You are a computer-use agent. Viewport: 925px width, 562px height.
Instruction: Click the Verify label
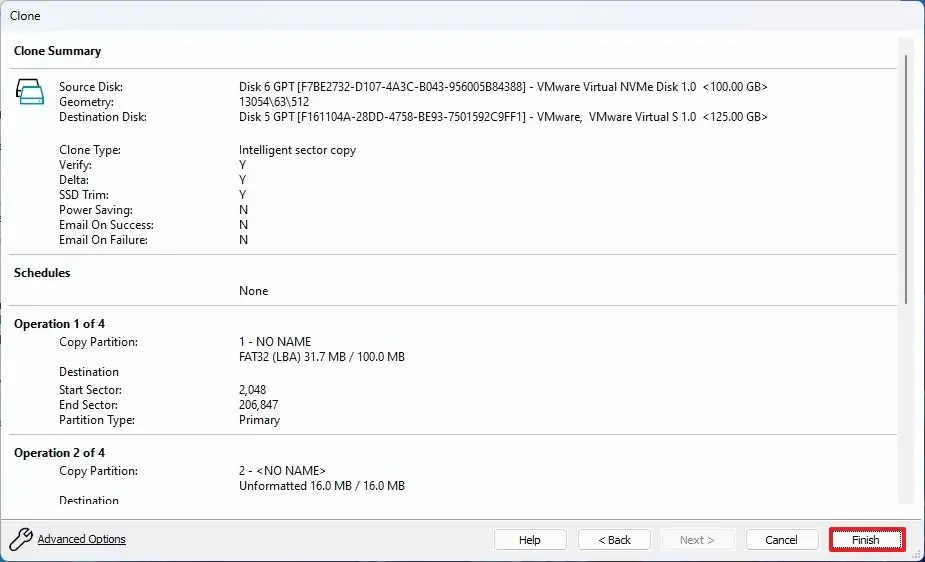tap(75, 165)
